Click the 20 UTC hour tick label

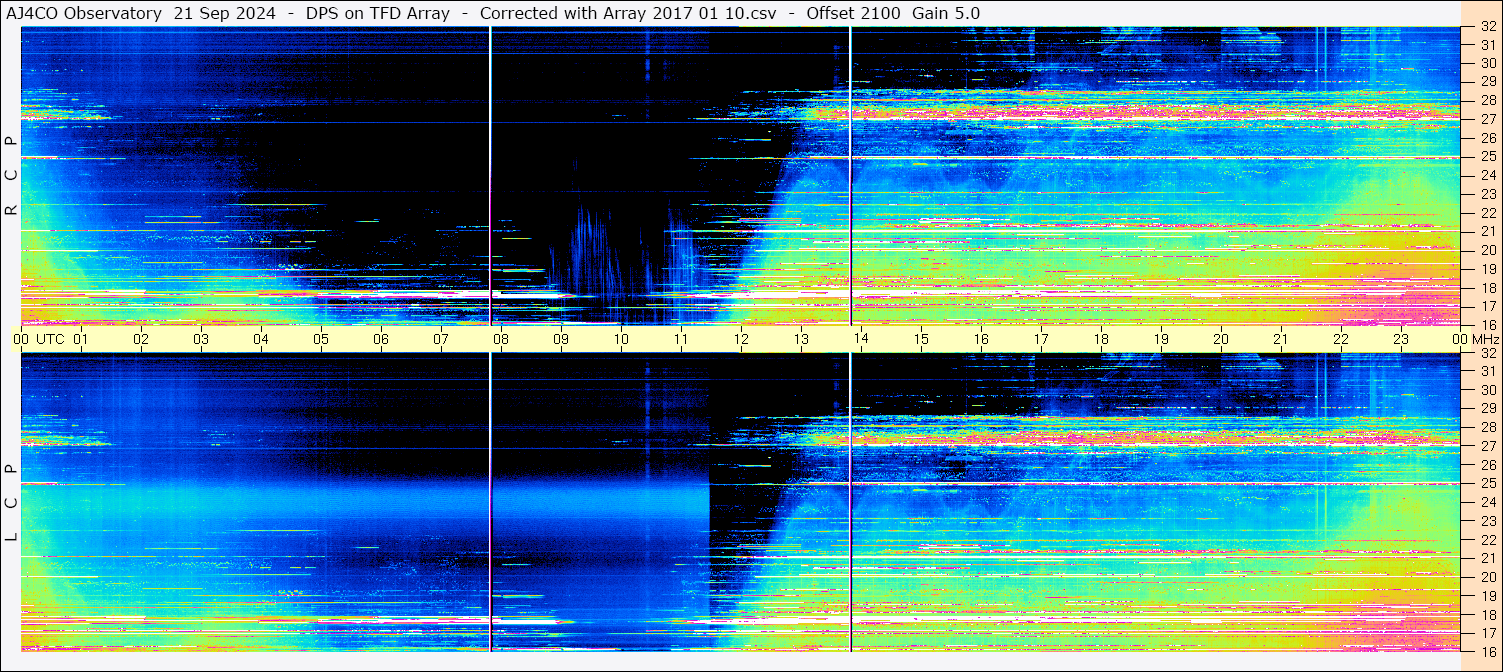tap(1220, 339)
